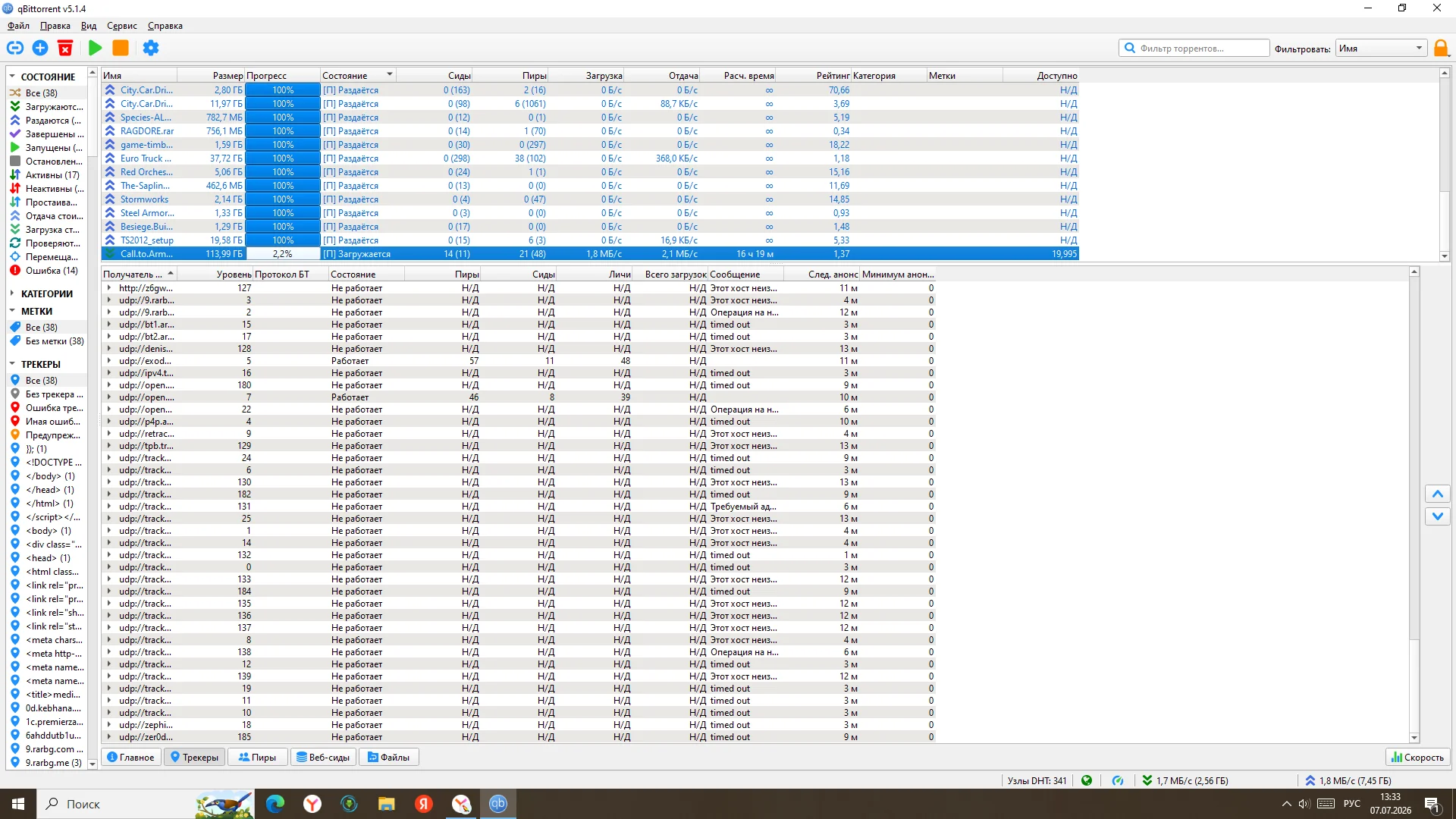
Task: Switch to the Веб-сиды tab
Action: coord(323,757)
